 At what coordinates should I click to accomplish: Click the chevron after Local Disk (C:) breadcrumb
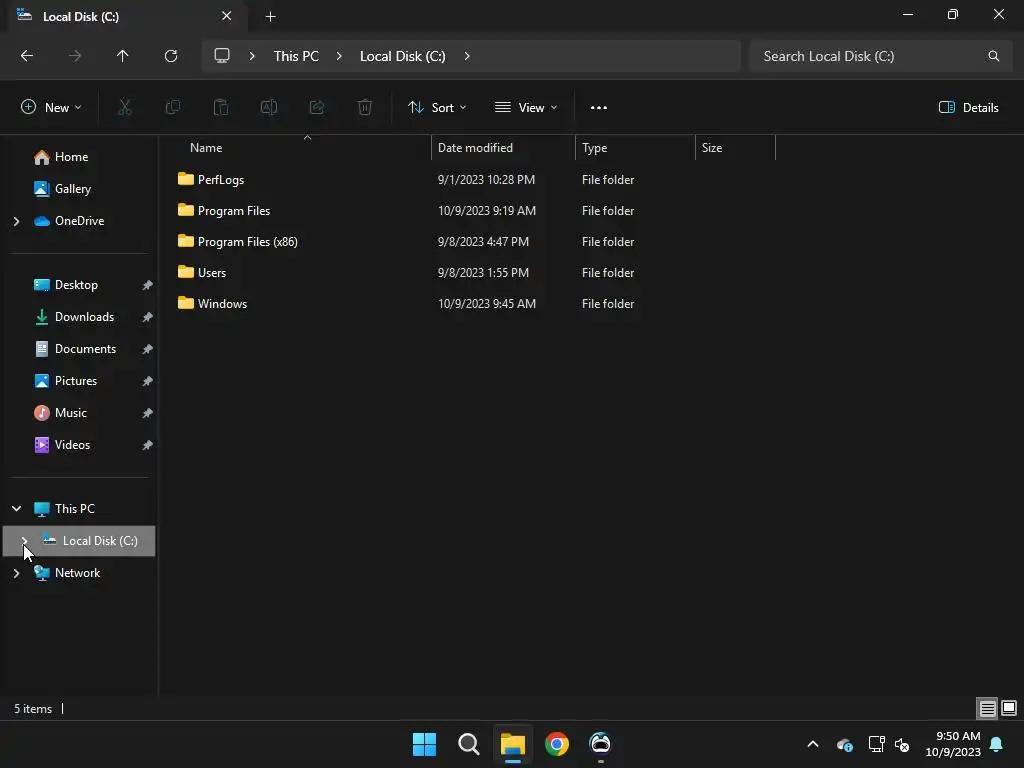(x=467, y=56)
